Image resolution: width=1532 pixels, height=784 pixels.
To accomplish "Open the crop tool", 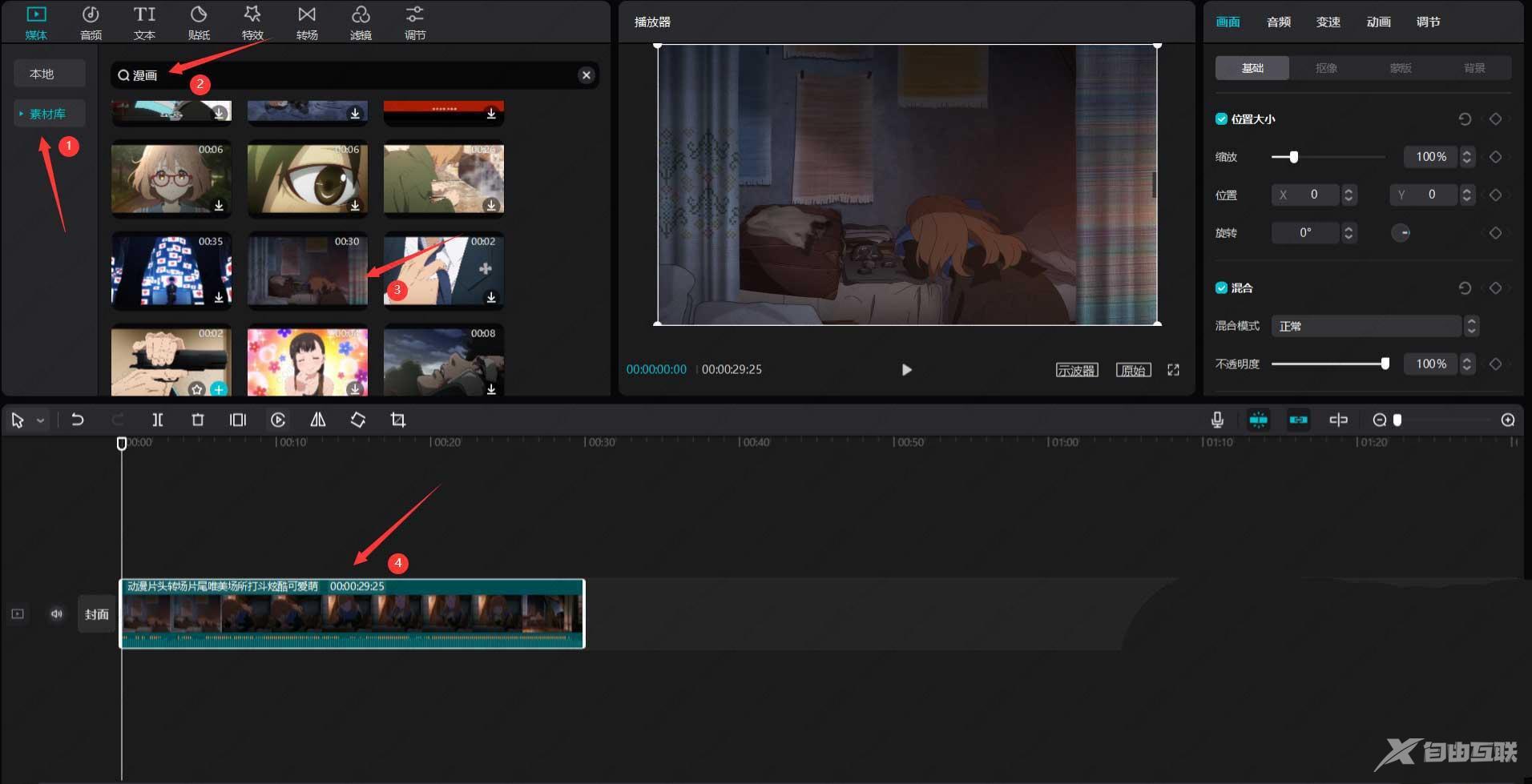I will [398, 420].
